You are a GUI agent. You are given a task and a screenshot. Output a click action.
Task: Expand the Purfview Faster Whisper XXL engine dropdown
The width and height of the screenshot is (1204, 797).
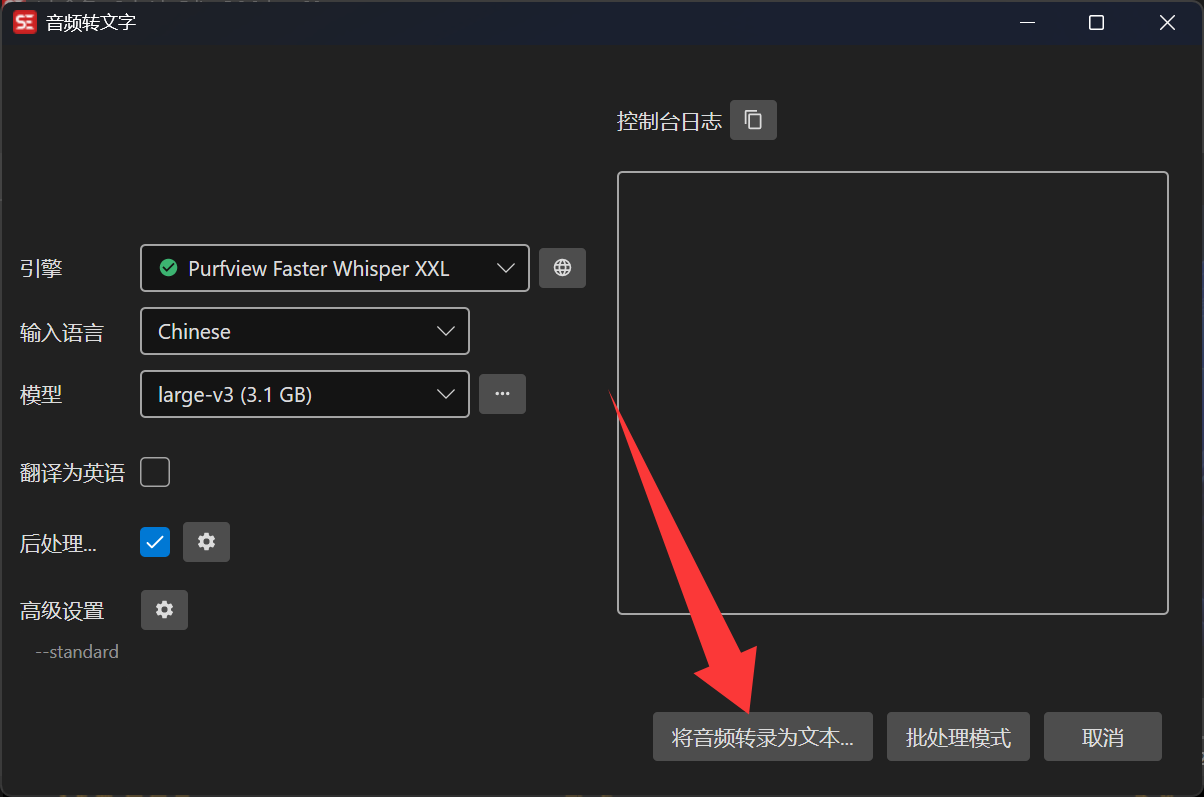pos(335,268)
